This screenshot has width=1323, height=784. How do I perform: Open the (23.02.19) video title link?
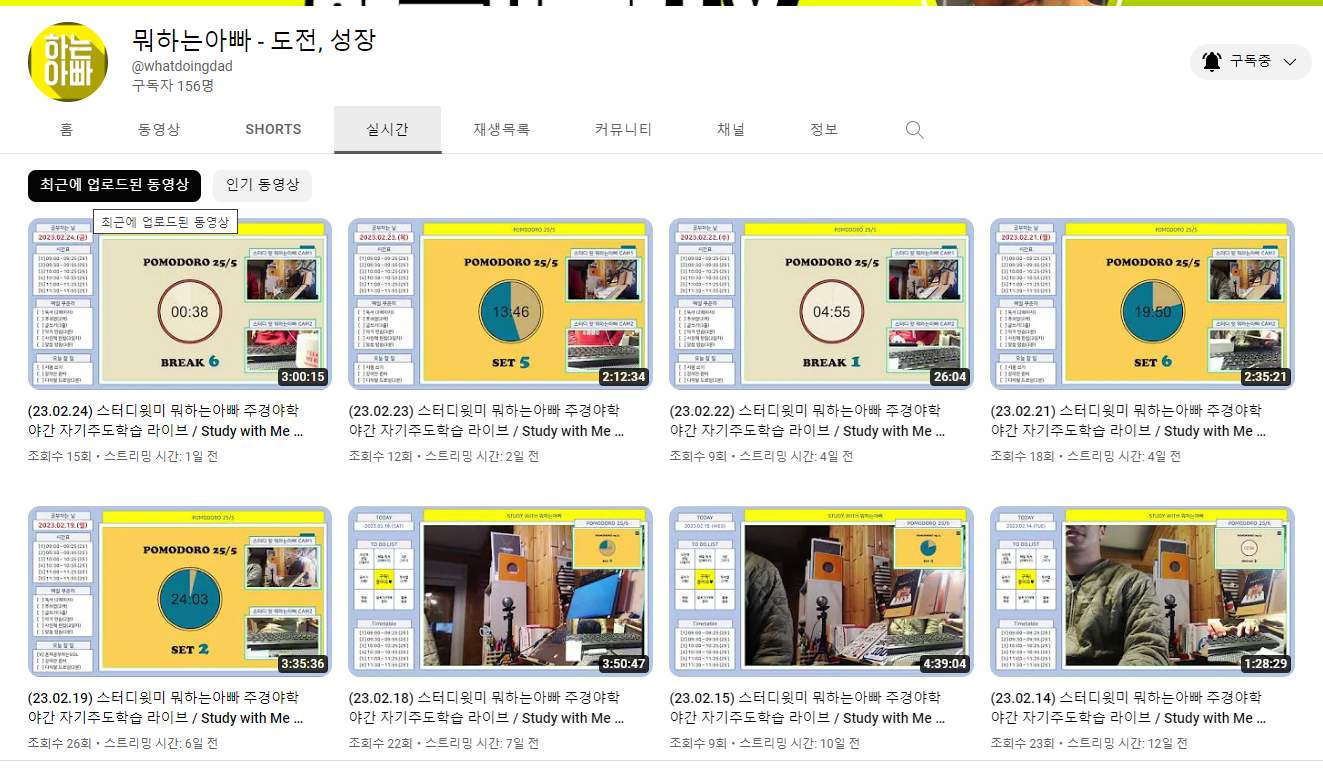[x=166, y=708]
